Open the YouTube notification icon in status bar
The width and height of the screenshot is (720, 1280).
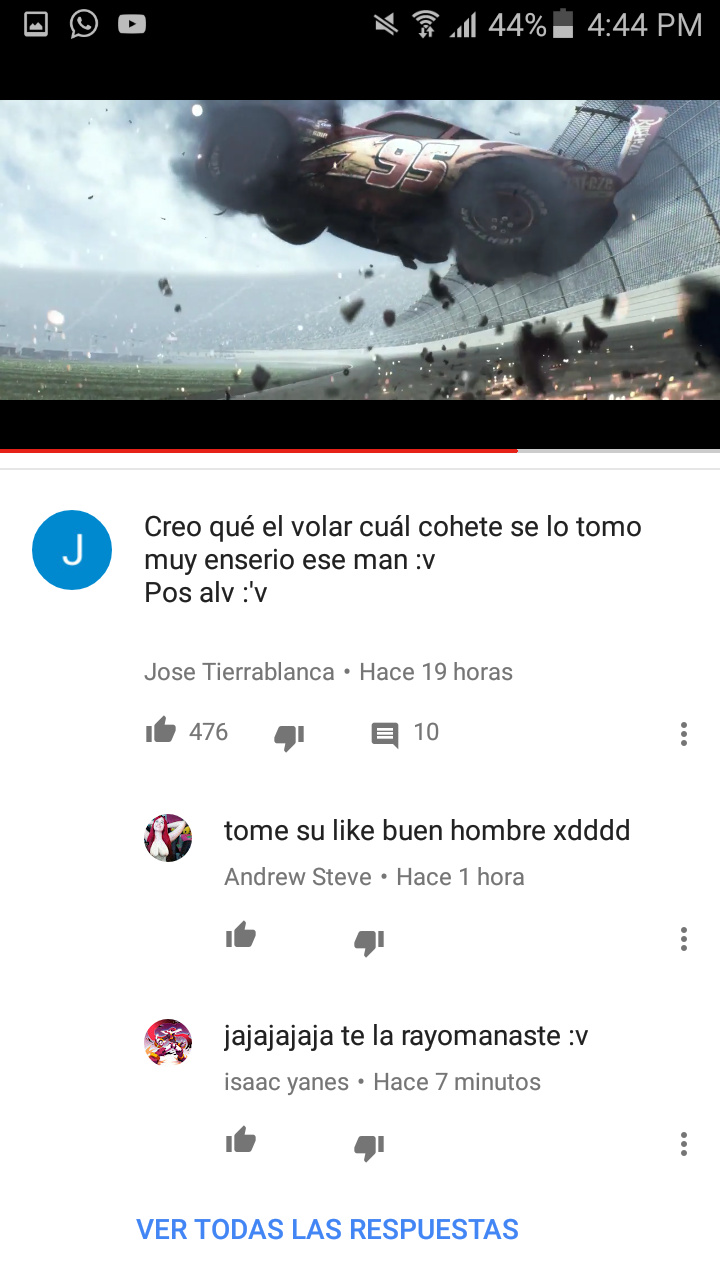click(132, 24)
